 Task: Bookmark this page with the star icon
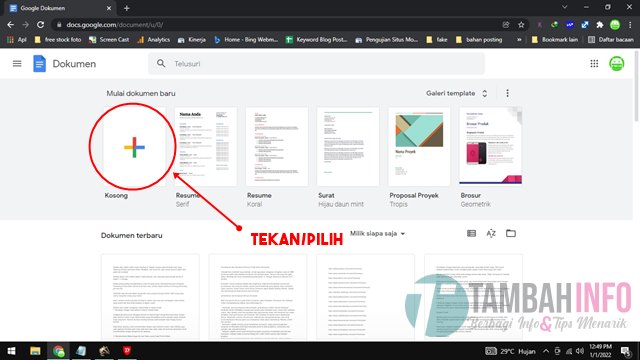tap(521, 25)
